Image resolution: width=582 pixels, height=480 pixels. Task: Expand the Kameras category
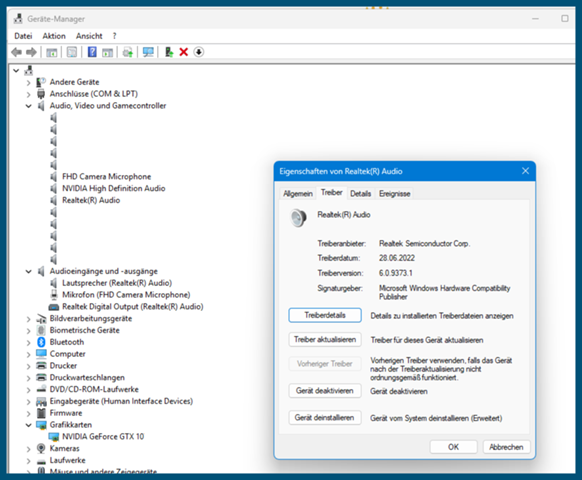coord(29,449)
